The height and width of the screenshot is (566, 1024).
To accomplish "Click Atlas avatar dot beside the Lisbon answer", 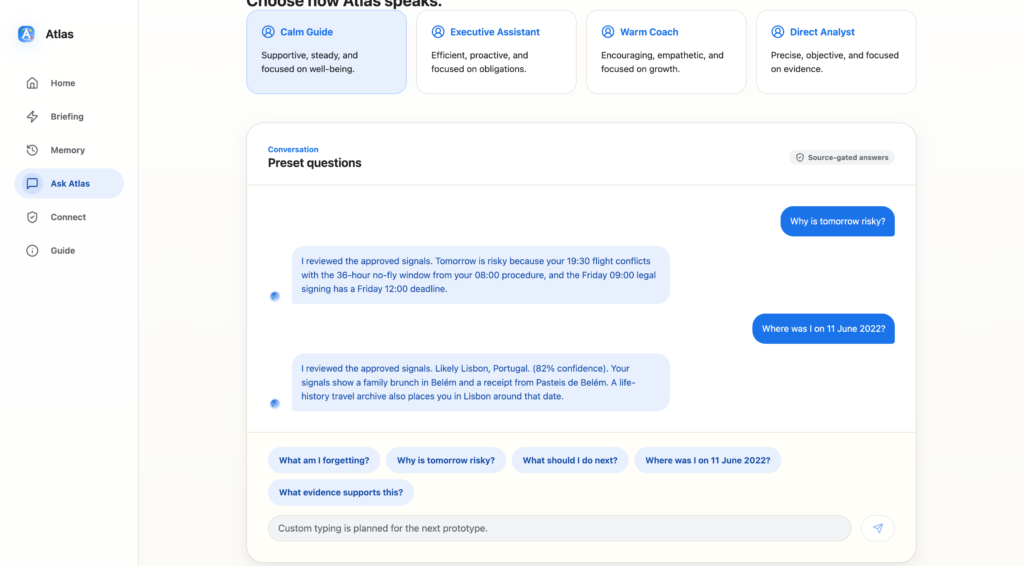I will [x=275, y=403].
